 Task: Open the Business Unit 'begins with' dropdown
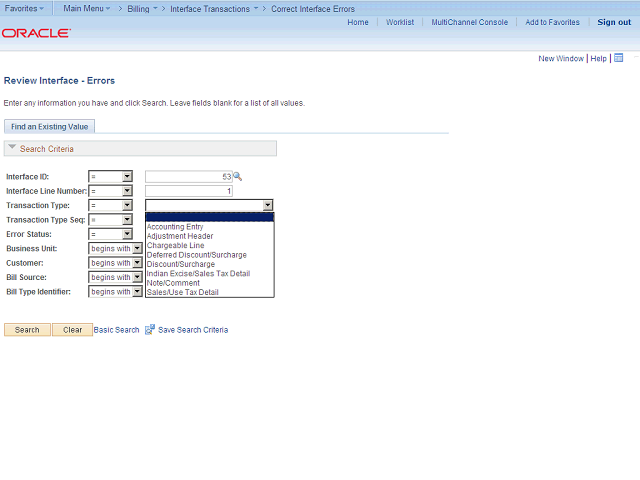(x=116, y=248)
